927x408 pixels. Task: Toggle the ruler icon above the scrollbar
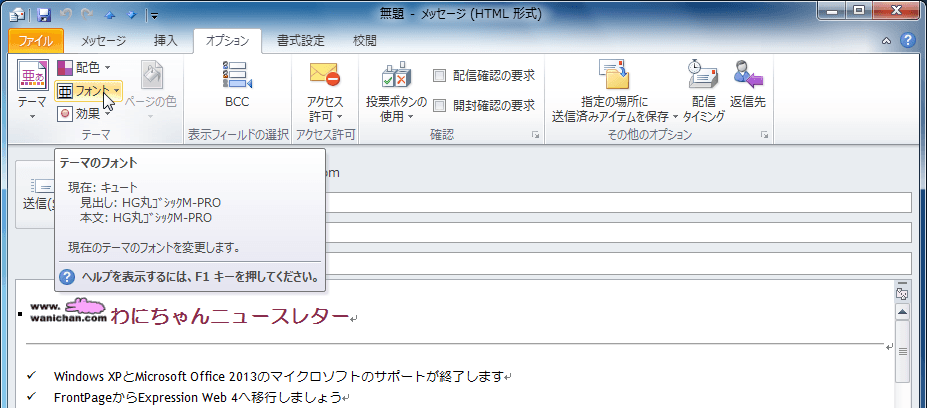(902, 293)
